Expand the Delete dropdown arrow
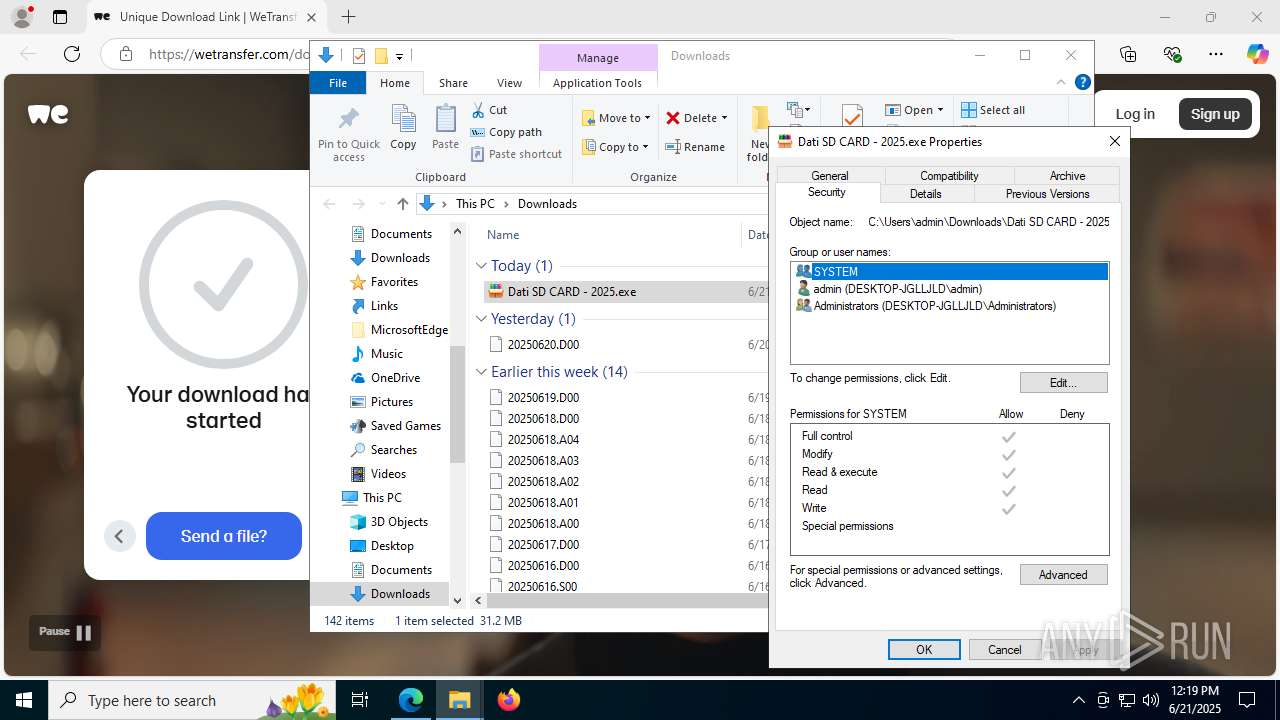This screenshot has height=720, width=1280. click(724, 118)
